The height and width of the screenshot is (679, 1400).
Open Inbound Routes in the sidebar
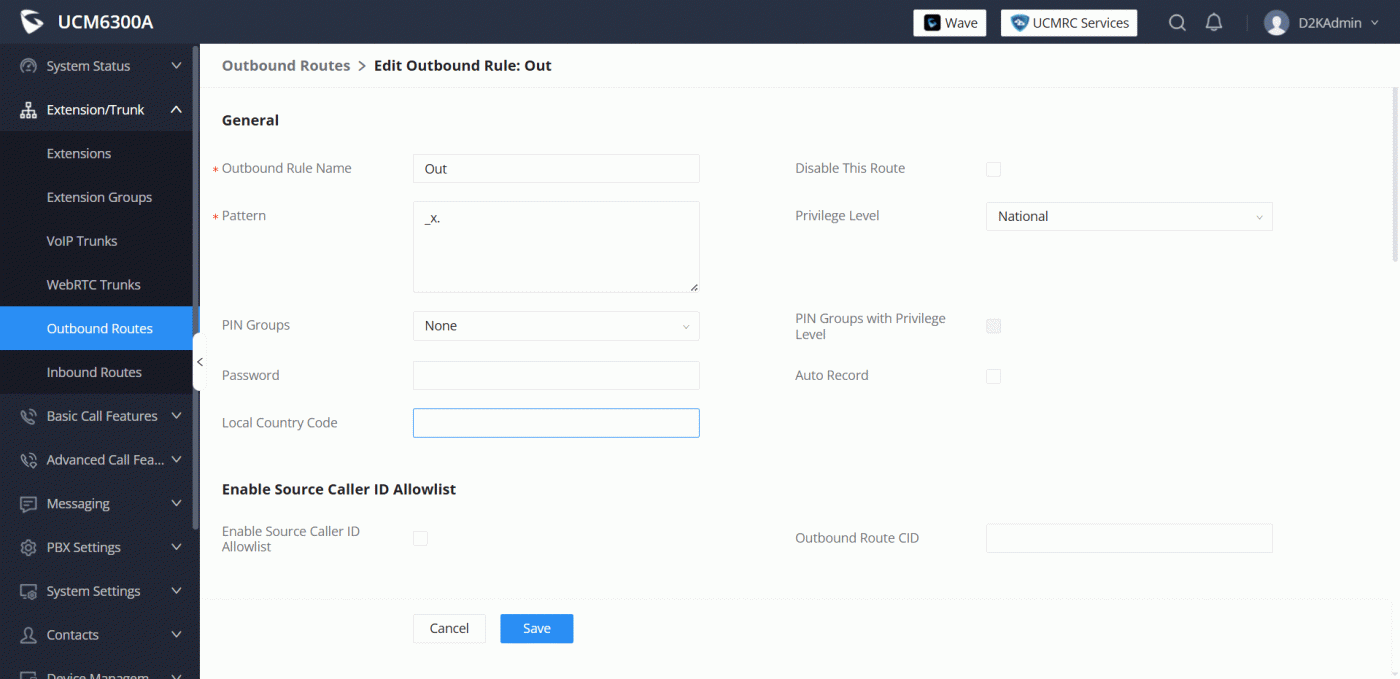point(94,372)
